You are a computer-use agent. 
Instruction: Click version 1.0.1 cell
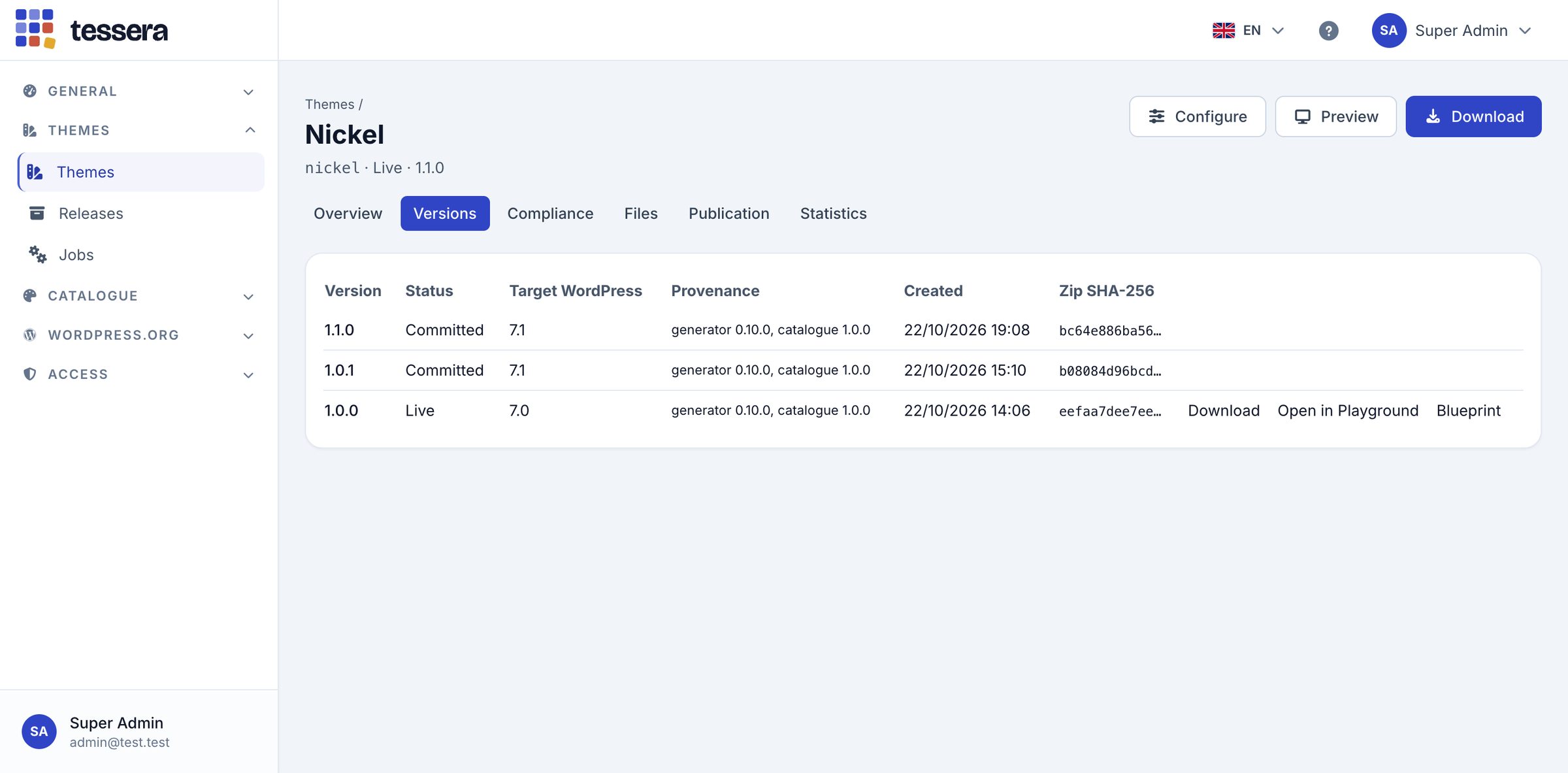pyautogui.click(x=339, y=370)
